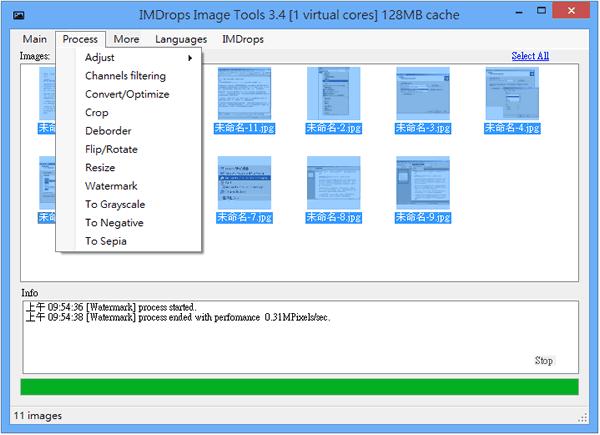This screenshot has width=600, height=435.
Task: Choose Channels filtering from Process menu
Action: pos(129,76)
